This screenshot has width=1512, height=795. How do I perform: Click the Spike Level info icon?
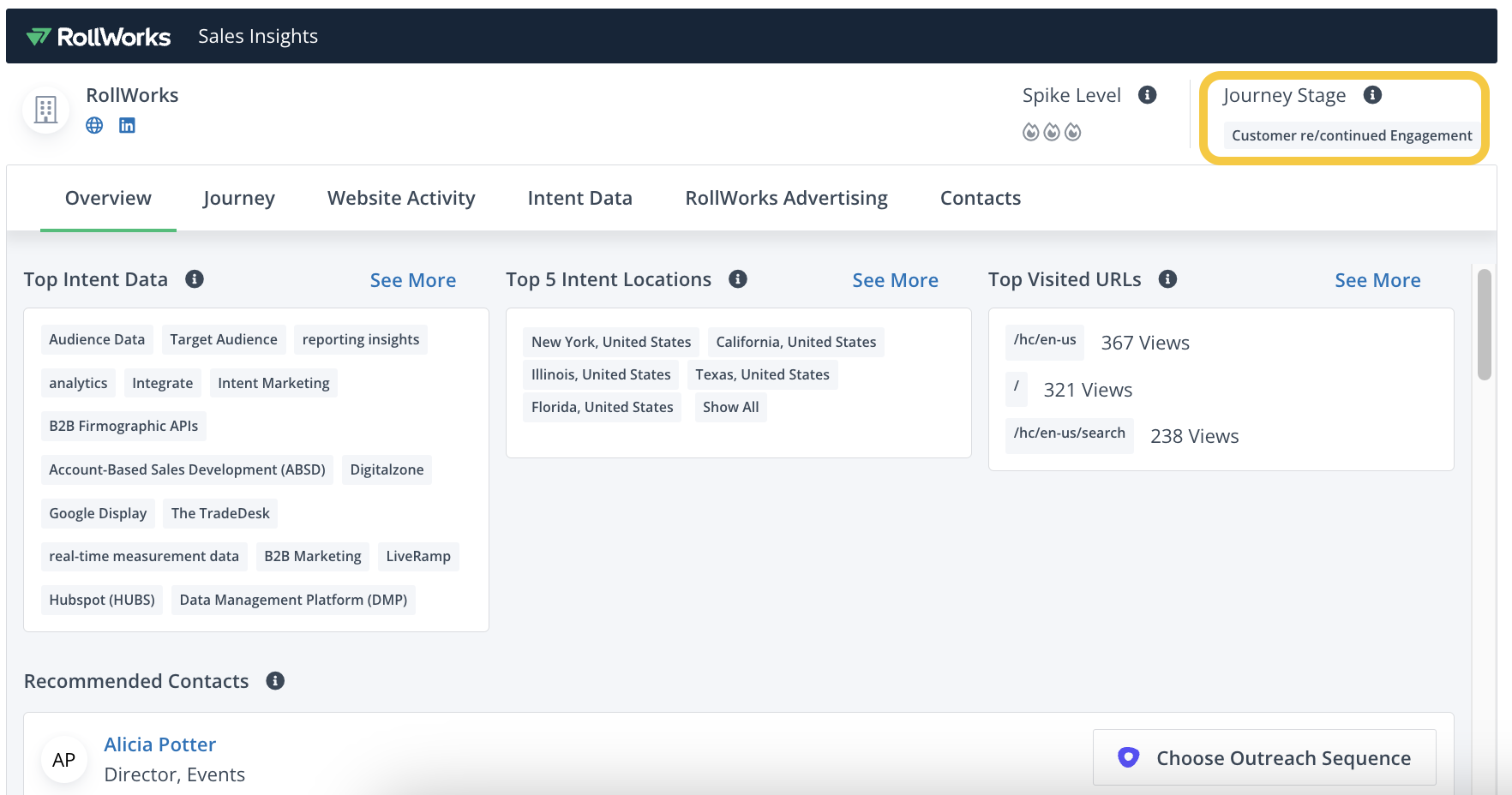coord(1147,95)
